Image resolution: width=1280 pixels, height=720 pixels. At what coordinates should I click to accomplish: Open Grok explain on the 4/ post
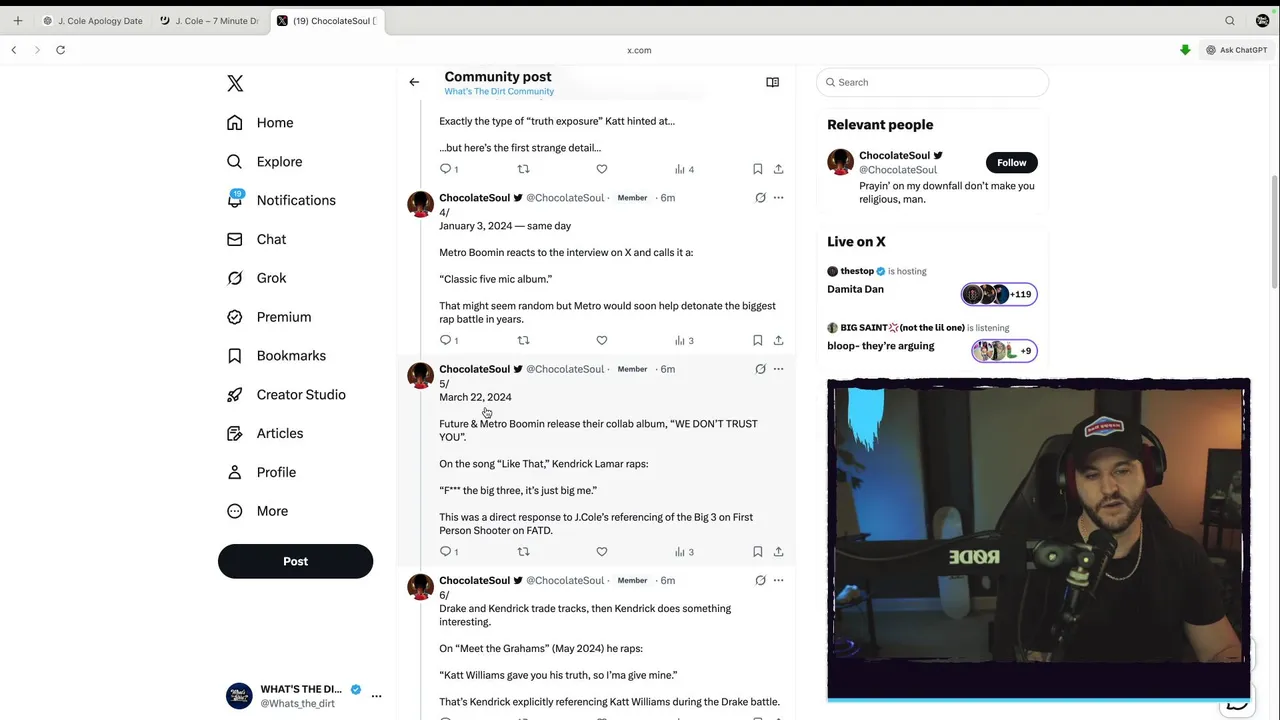click(x=760, y=198)
